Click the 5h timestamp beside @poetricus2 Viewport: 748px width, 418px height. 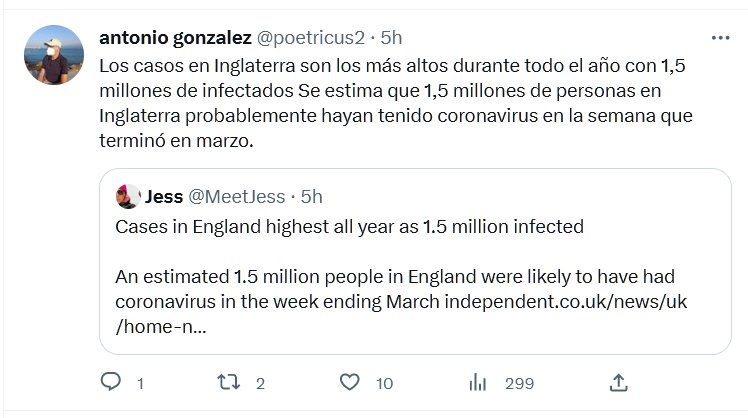pyautogui.click(x=391, y=38)
